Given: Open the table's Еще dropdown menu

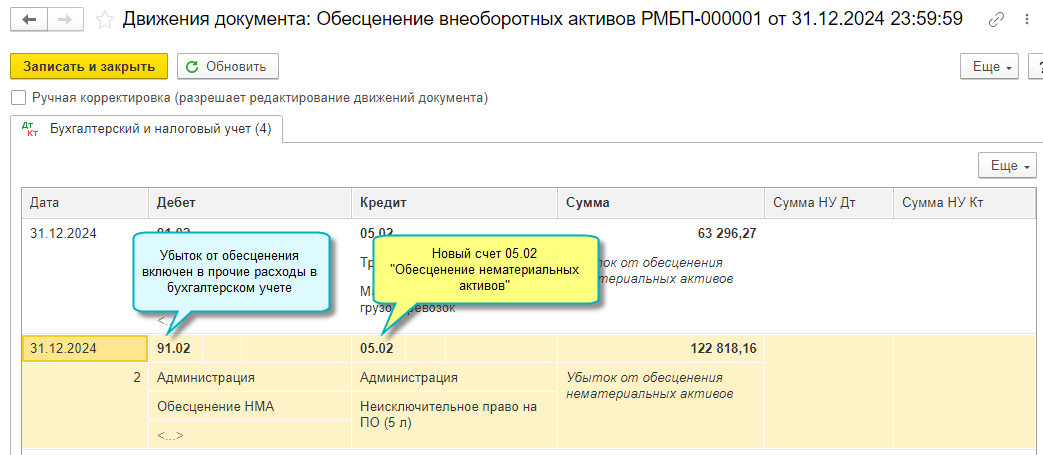Looking at the screenshot, I should click(1007, 166).
